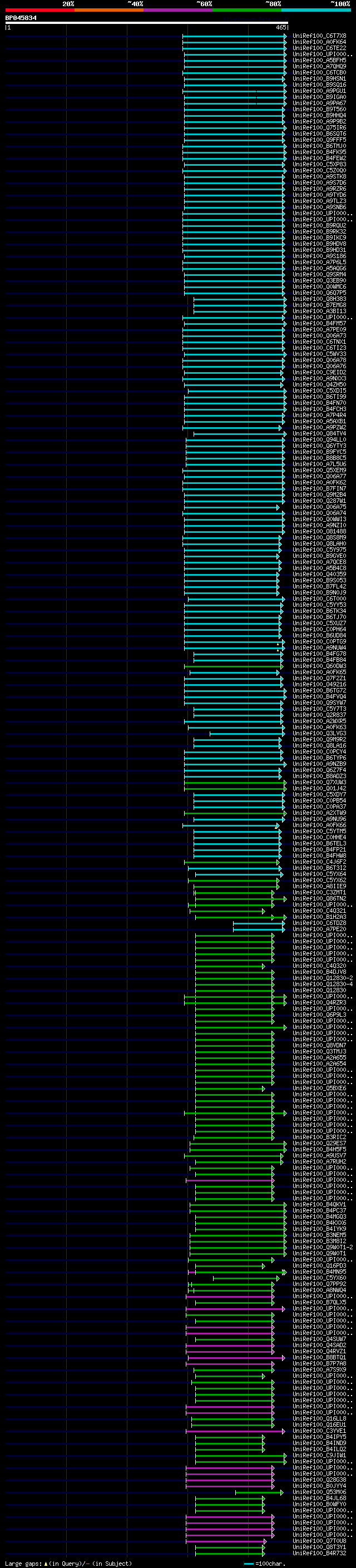Click hit label UniRef100_B9HSN1

point(319,78)
